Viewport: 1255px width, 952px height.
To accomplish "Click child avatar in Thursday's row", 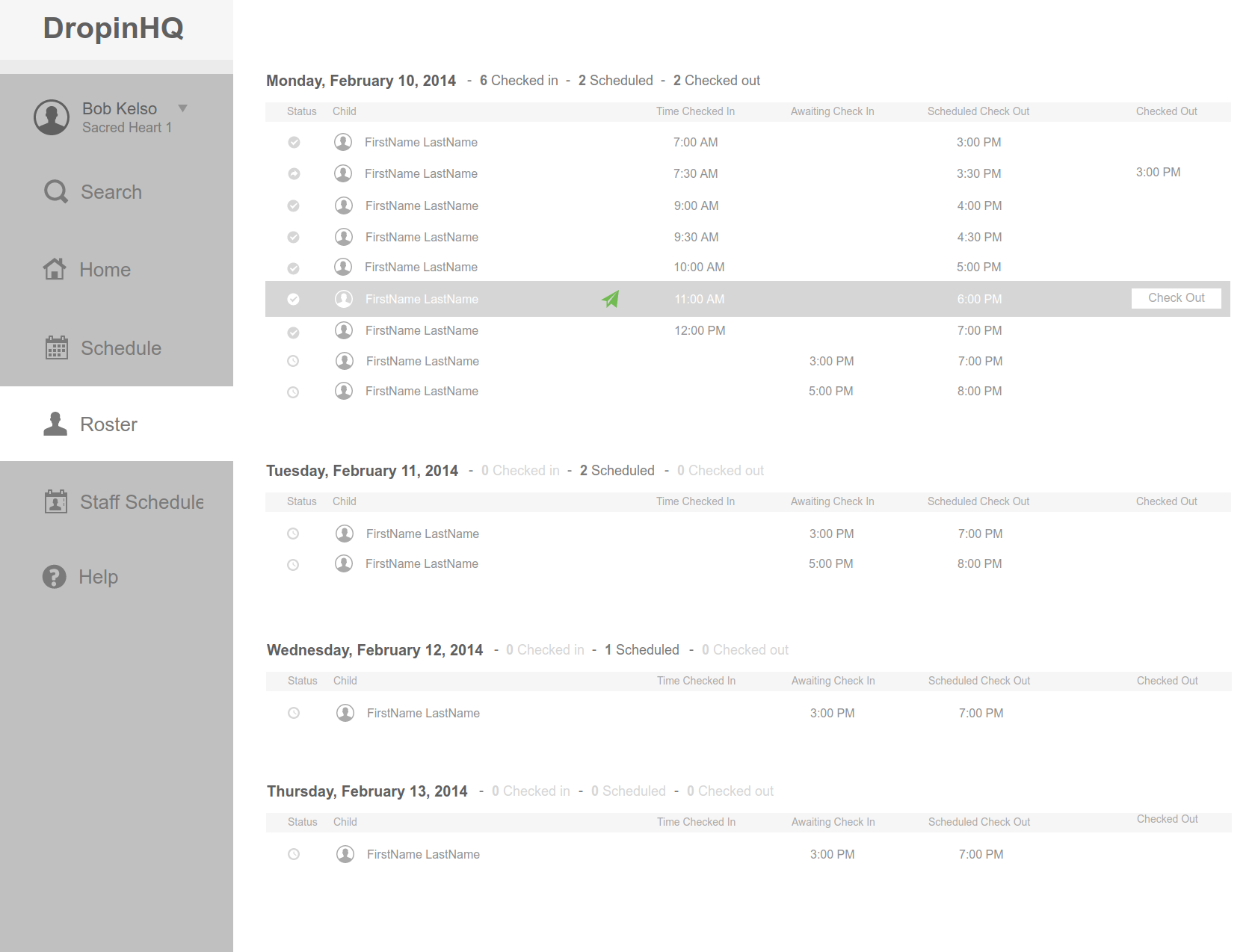I will (x=345, y=854).
